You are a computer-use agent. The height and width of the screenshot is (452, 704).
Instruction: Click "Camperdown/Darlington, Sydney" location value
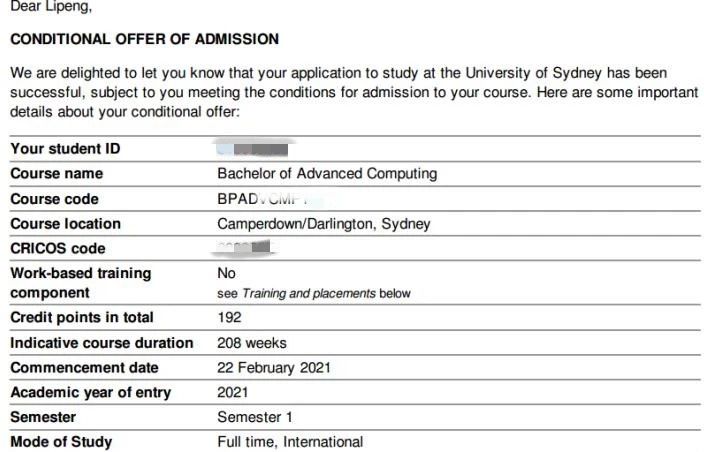point(323,224)
